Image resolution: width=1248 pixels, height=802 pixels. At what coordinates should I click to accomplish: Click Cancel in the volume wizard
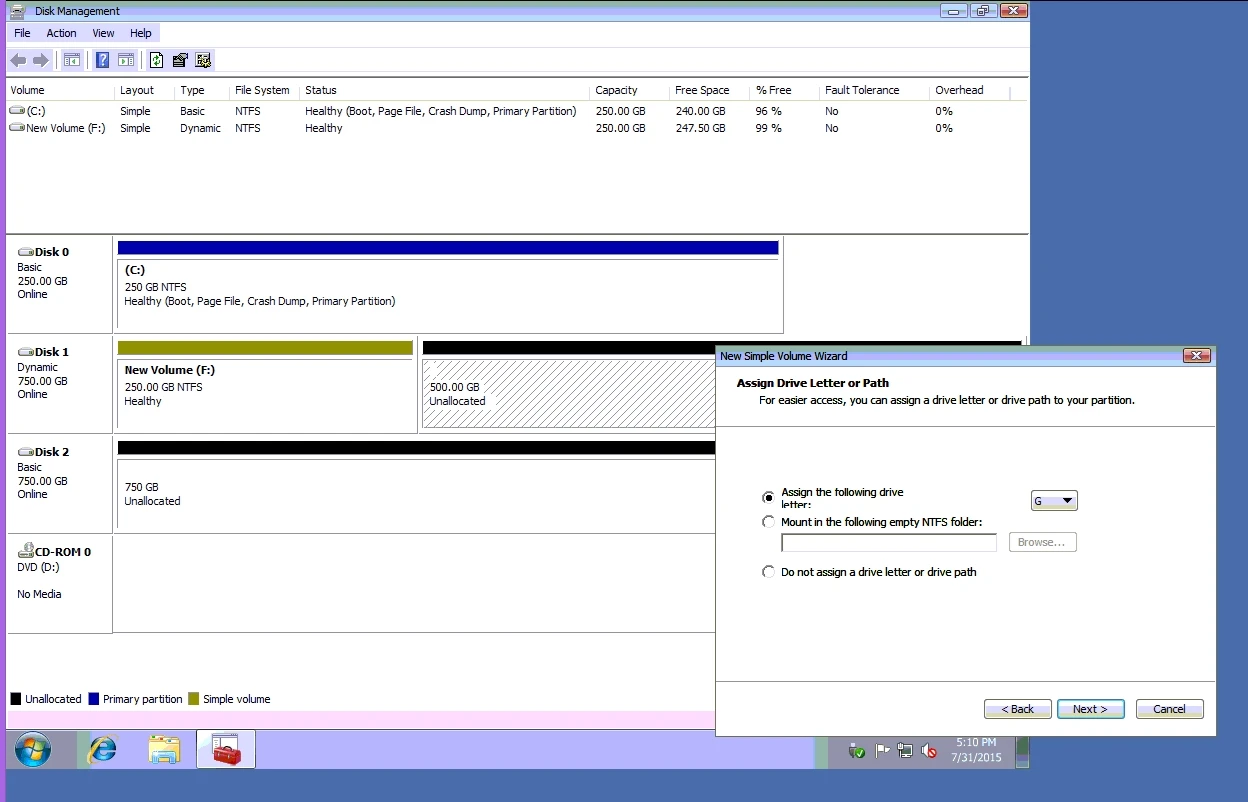pyautogui.click(x=1169, y=709)
